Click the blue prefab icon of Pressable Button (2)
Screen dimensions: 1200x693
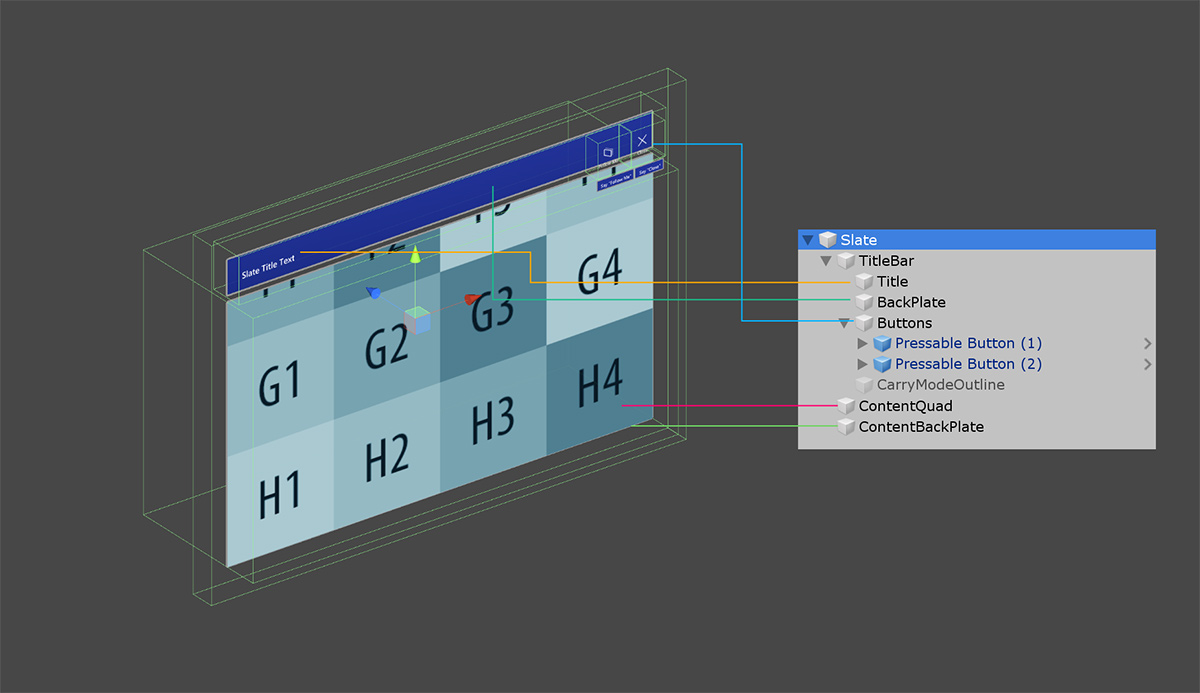[x=882, y=365]
